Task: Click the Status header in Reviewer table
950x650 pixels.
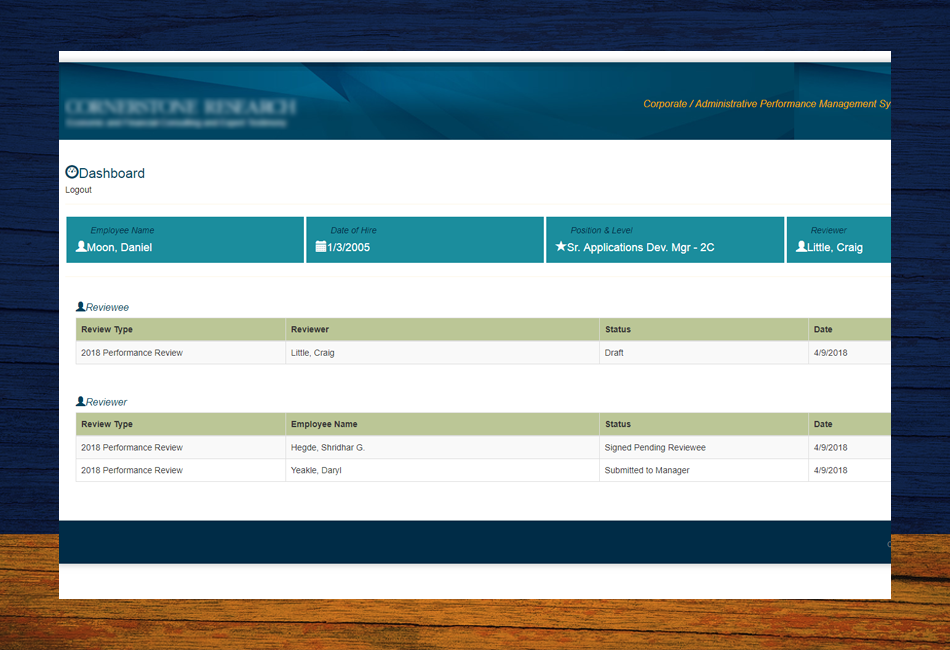Action: tap(617, 424)
